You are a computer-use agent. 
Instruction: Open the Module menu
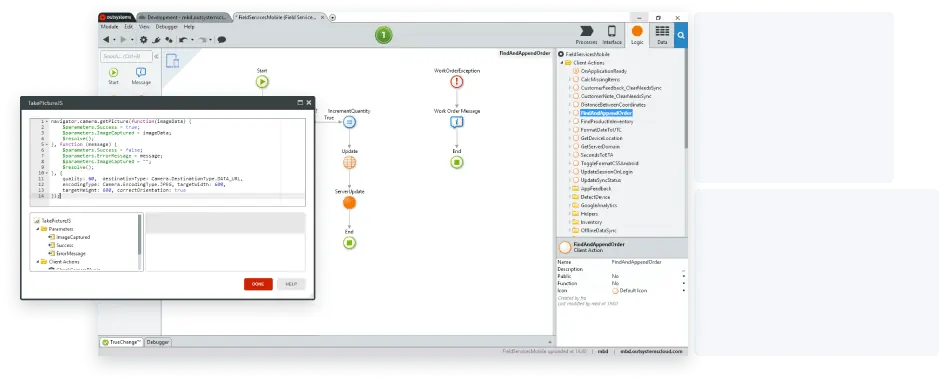pyautogui.click(x=110, y=27)
